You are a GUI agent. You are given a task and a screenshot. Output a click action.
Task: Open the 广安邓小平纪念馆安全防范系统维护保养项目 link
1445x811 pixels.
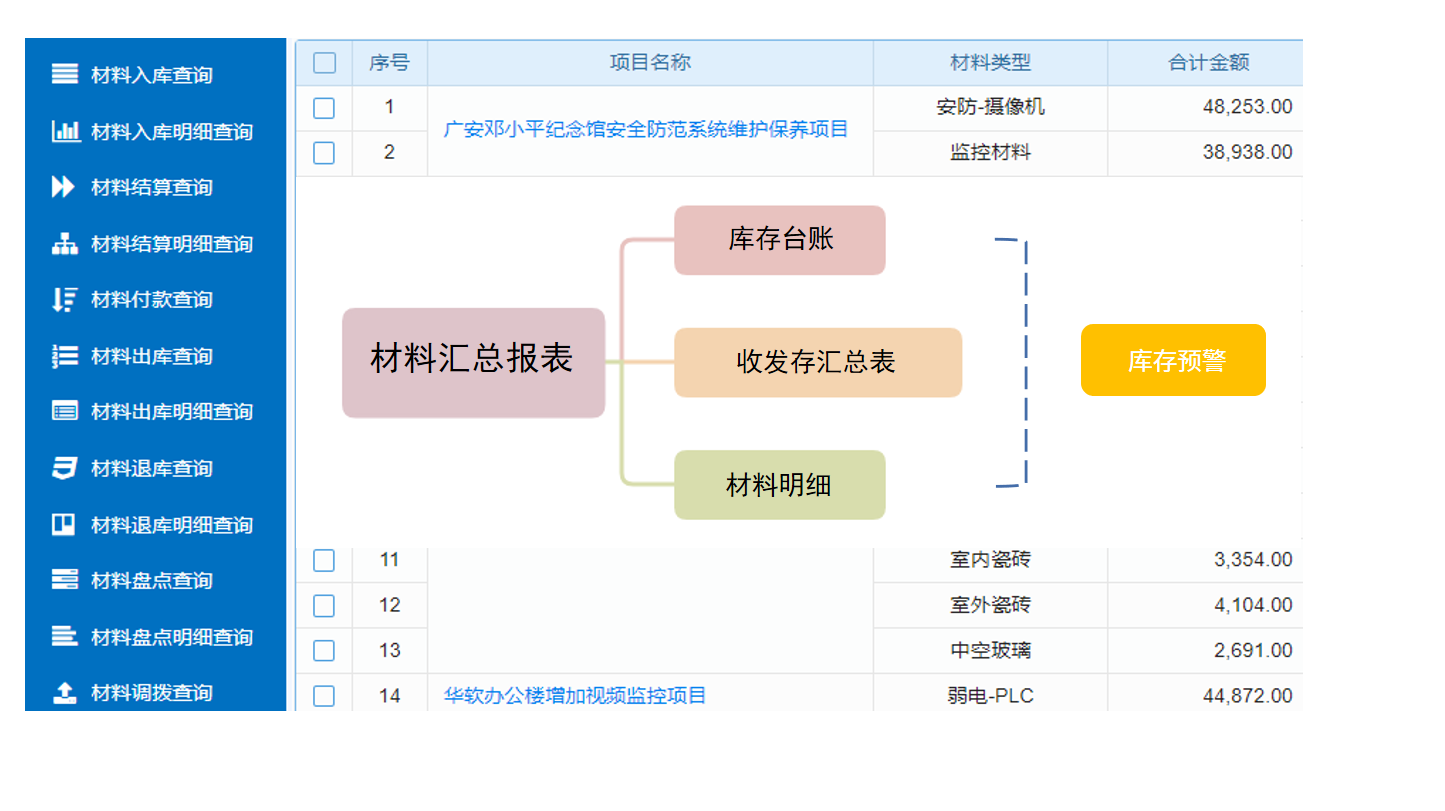(x=646, y=130)
